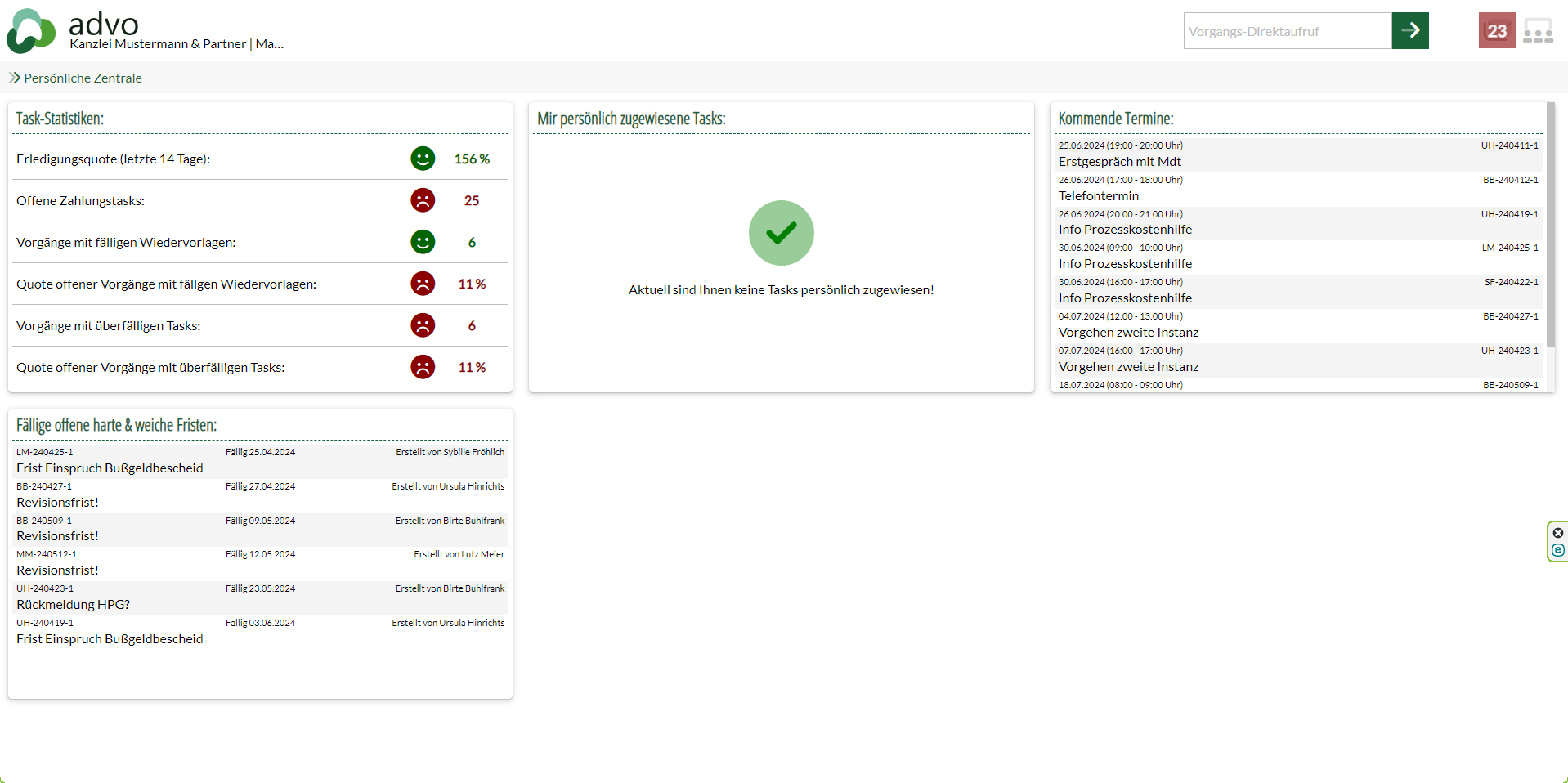
Task: Open Revisionsfrist! deadline for MM-240512-1
Action: [x=57, y=570]
